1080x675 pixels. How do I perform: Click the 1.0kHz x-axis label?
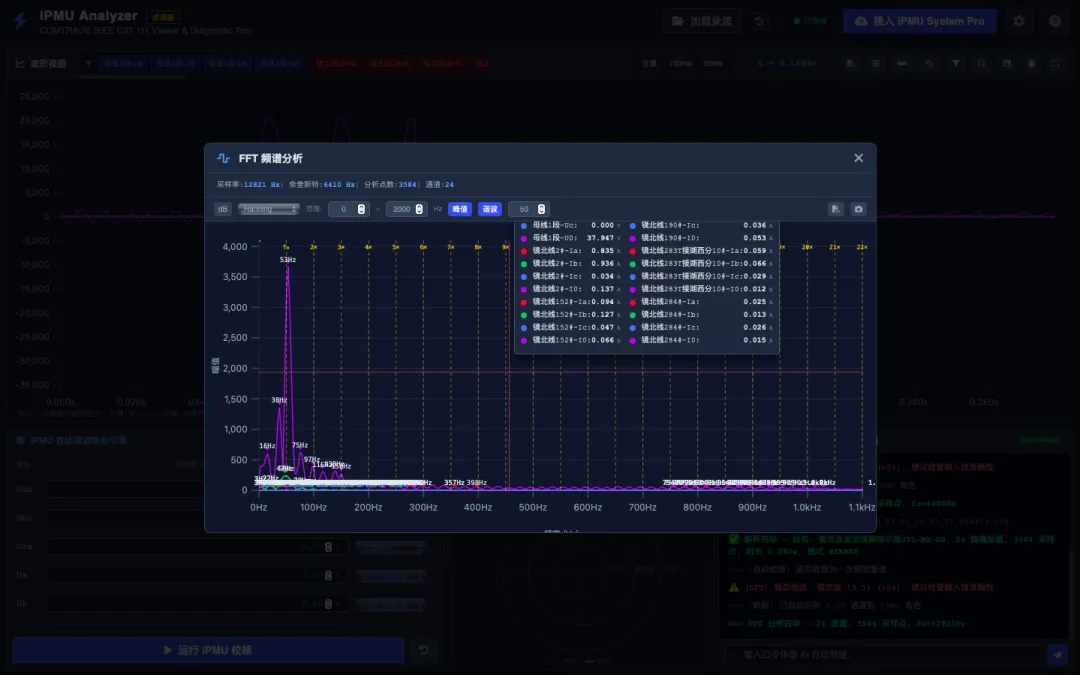tap(807, 508)
